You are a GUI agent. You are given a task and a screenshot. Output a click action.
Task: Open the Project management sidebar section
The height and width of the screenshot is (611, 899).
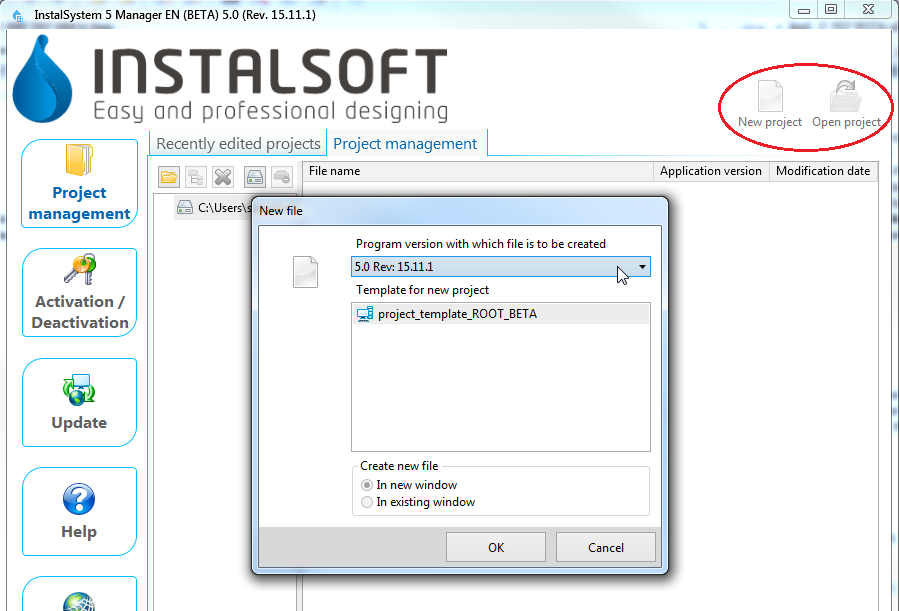[x=79, y=184]
